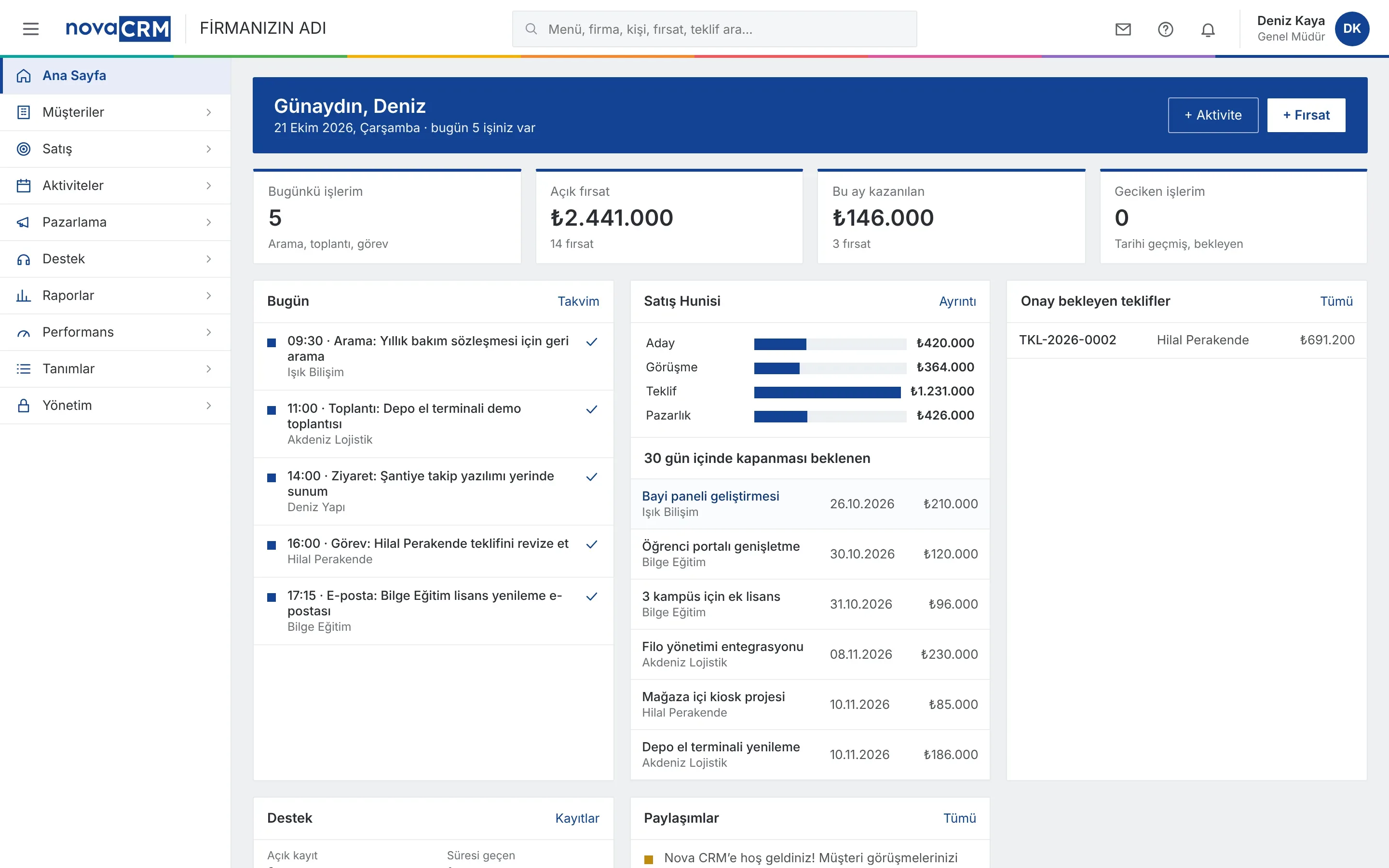The image size is (1389, 868).
Task: Click the + Fırsat button
Action: click(1306, 115)
